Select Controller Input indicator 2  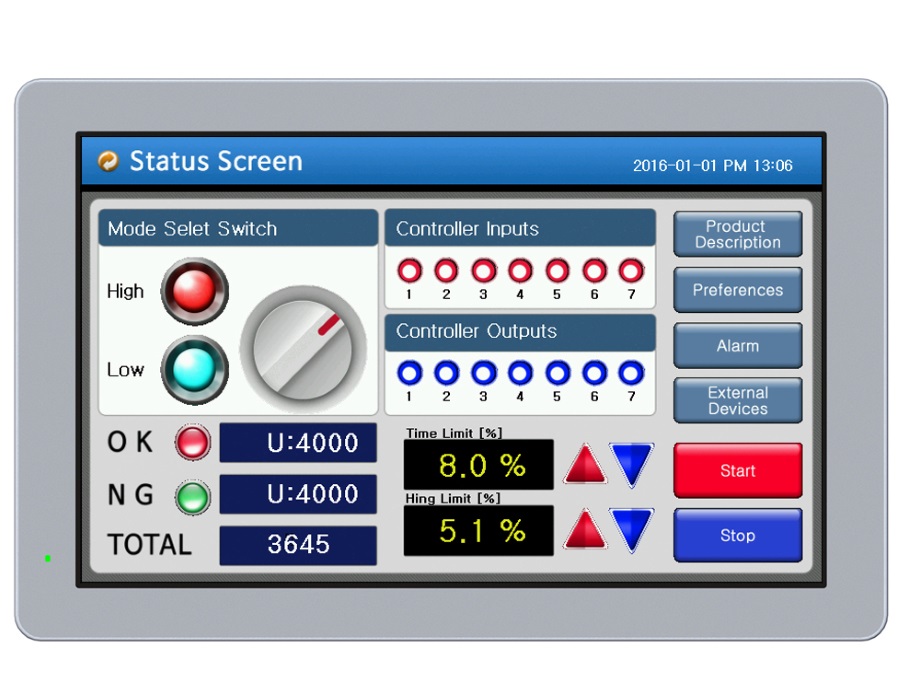point(446,270)
